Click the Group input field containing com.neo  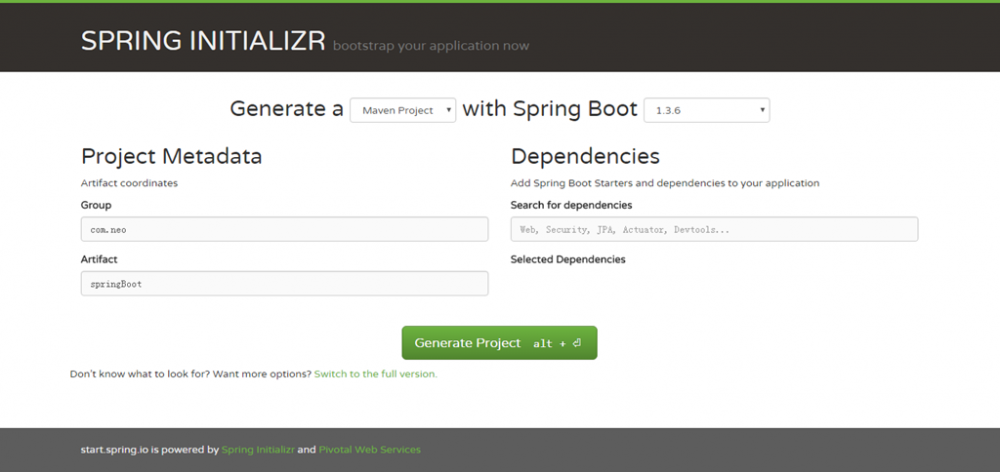(x=284, y=229)
